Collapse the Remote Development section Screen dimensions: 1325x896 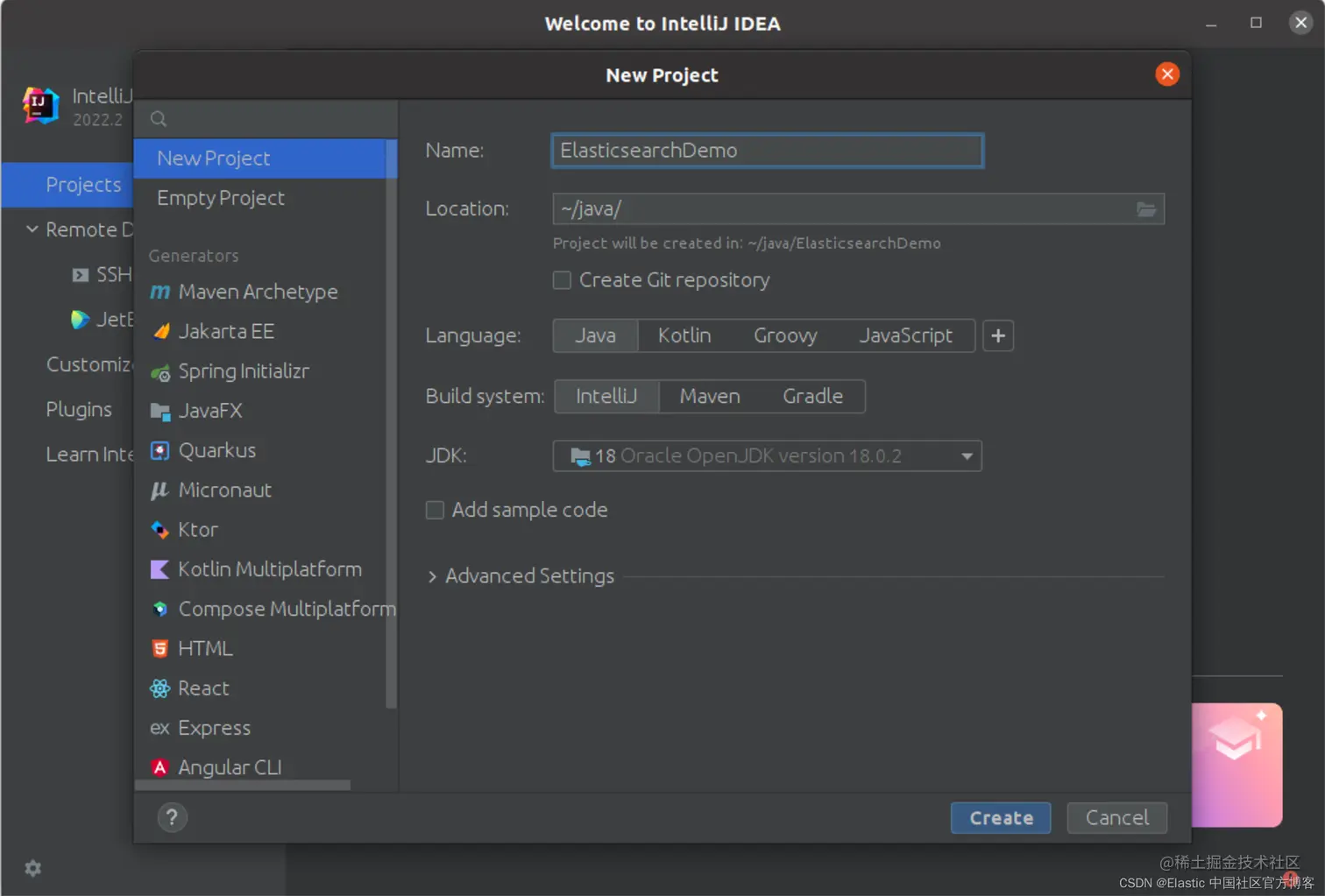[x=29, y=229]
